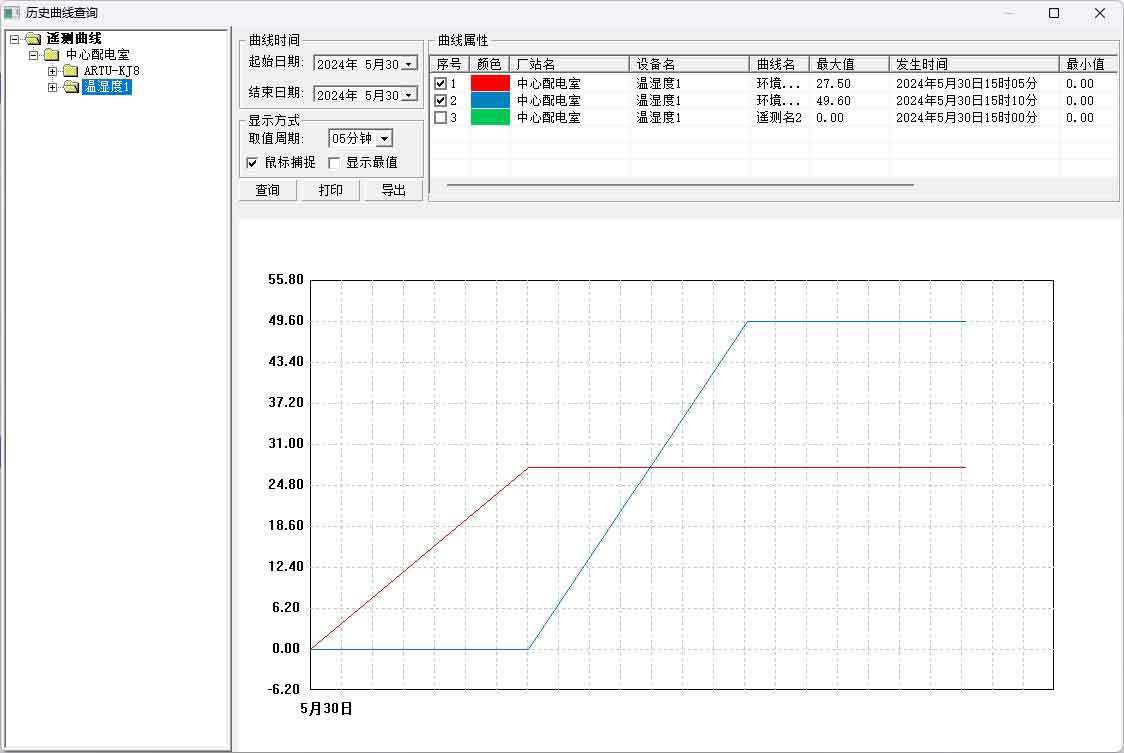Click the 55.80 y-axis label
The image size is (1124, 753).
[286, 280]
